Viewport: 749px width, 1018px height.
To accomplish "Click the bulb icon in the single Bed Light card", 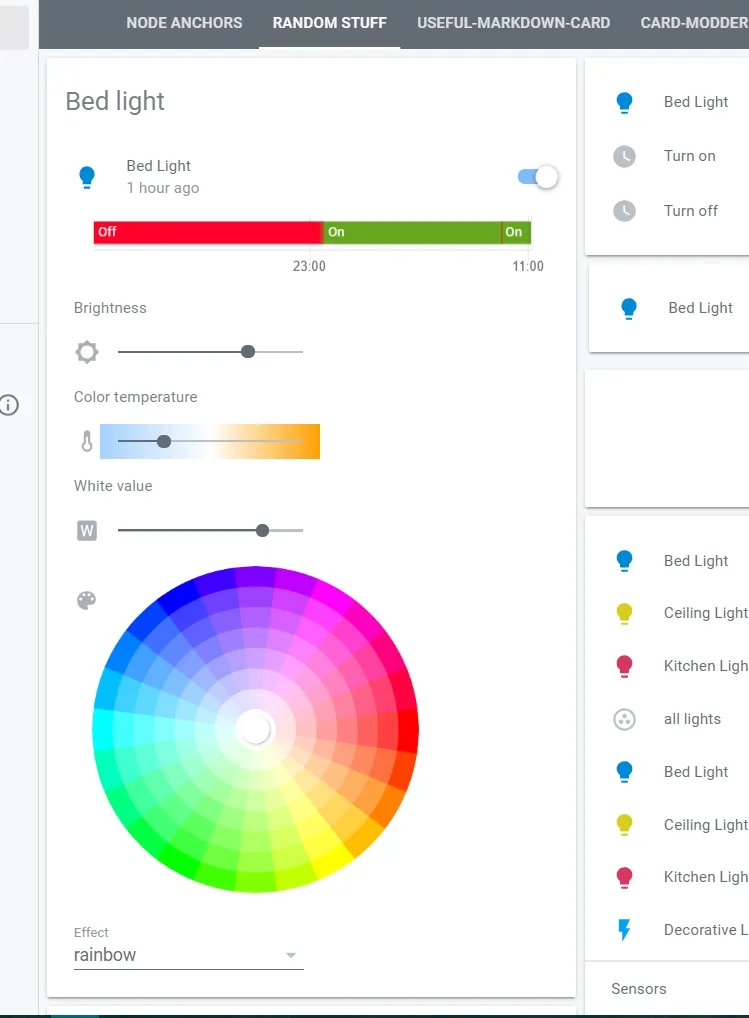I will point(629,308).
